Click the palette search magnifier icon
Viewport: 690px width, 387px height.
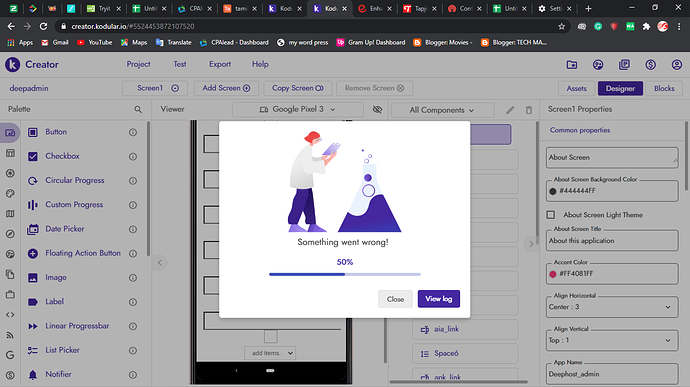(x=138, y=109)
